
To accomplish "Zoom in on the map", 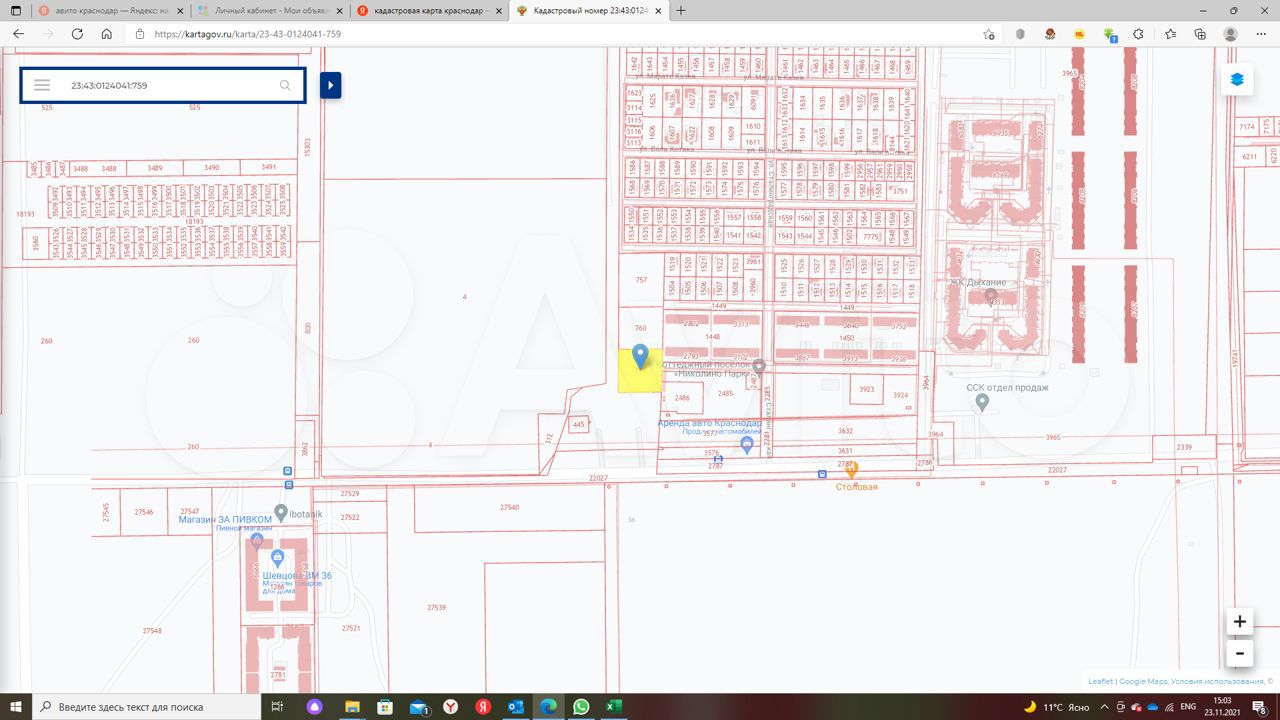I will click(1239, 621).
